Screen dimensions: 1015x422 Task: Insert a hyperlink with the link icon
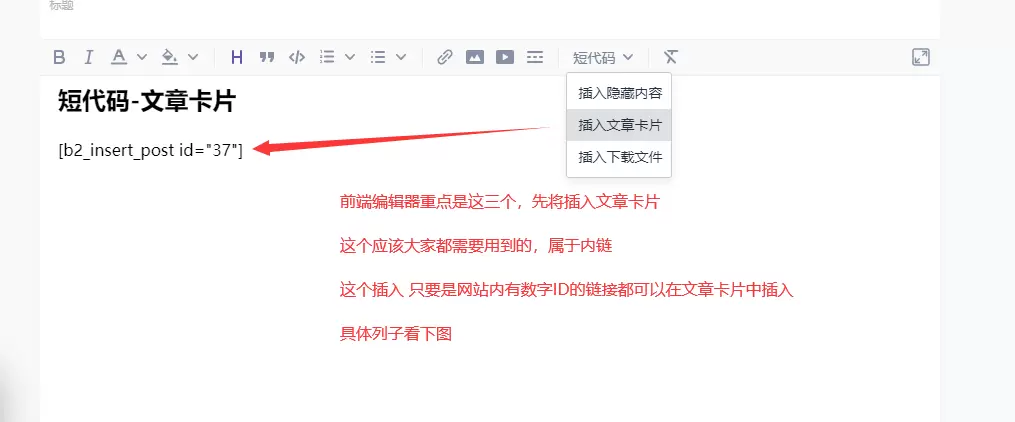(x=444, y=57)
